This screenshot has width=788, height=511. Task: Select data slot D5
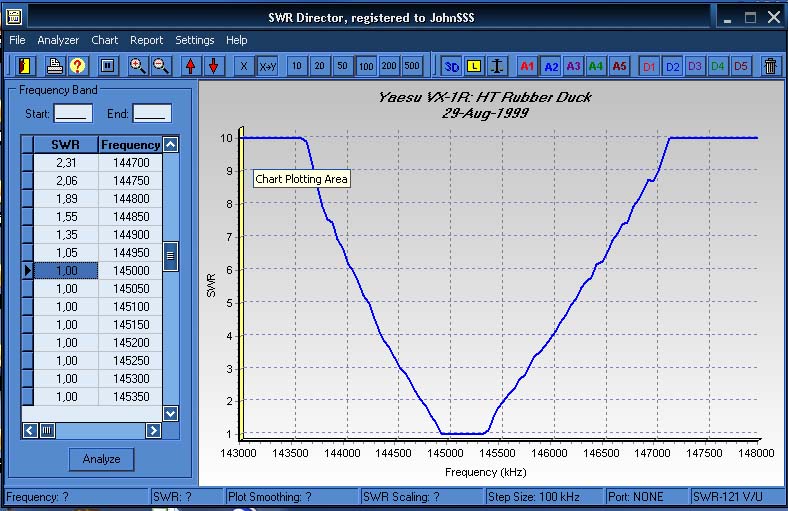tap(741, 66)
